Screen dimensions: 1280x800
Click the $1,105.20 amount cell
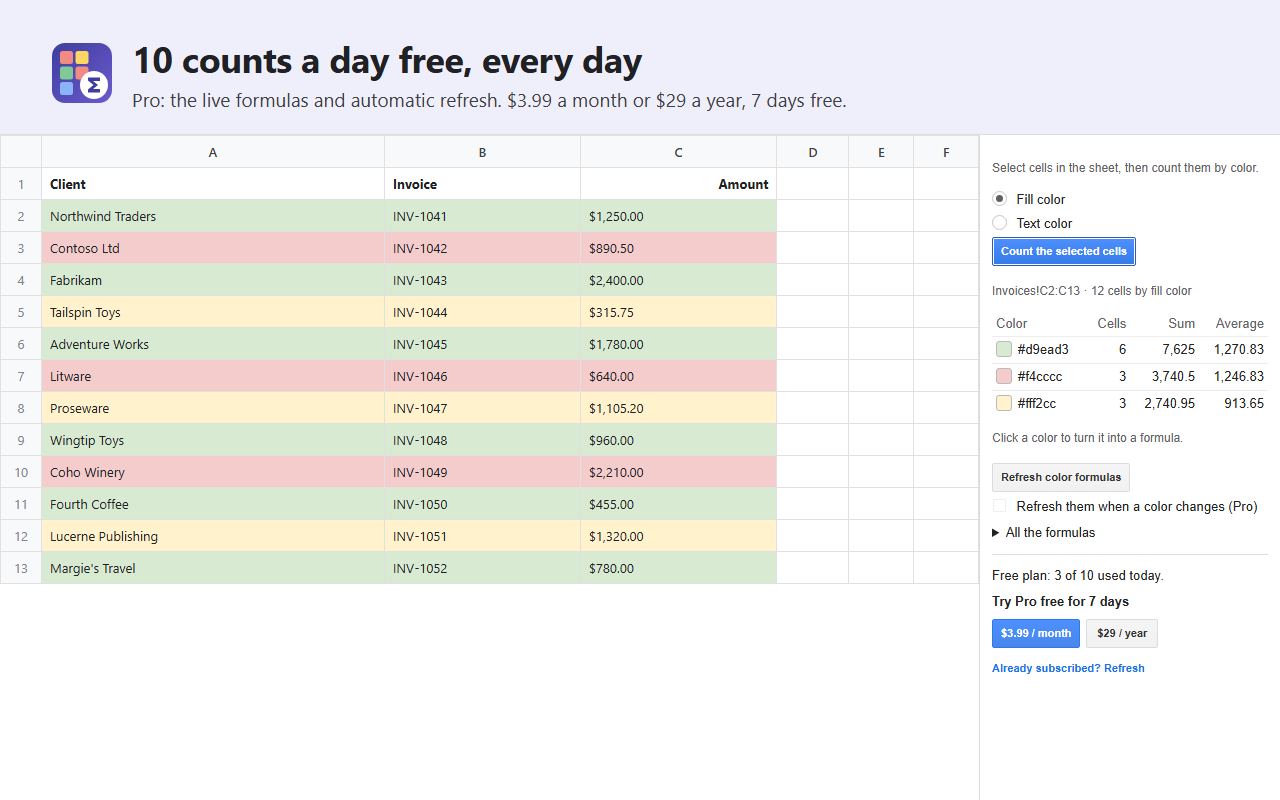coord(679,408)
